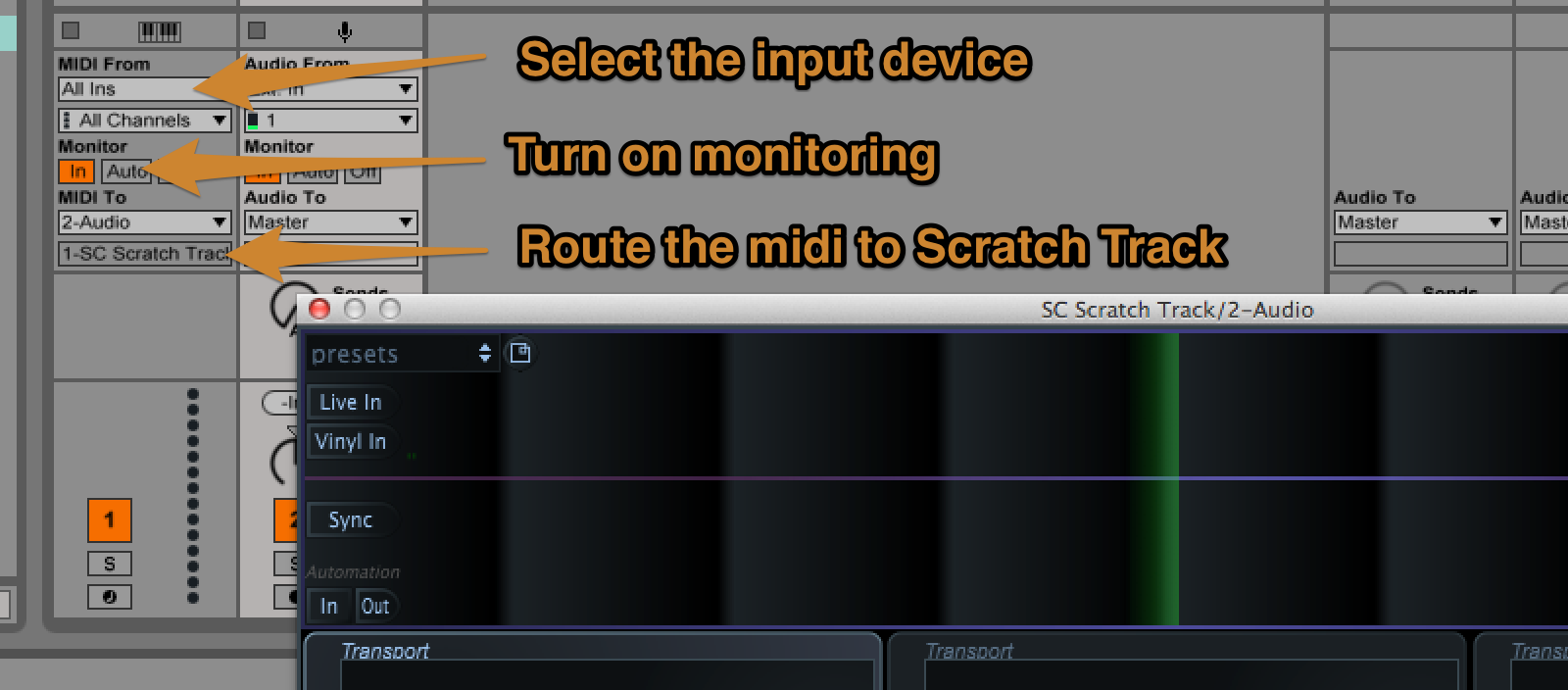
Task: Set track 1 Monitor to Auto
Action: tap(125, 172)
